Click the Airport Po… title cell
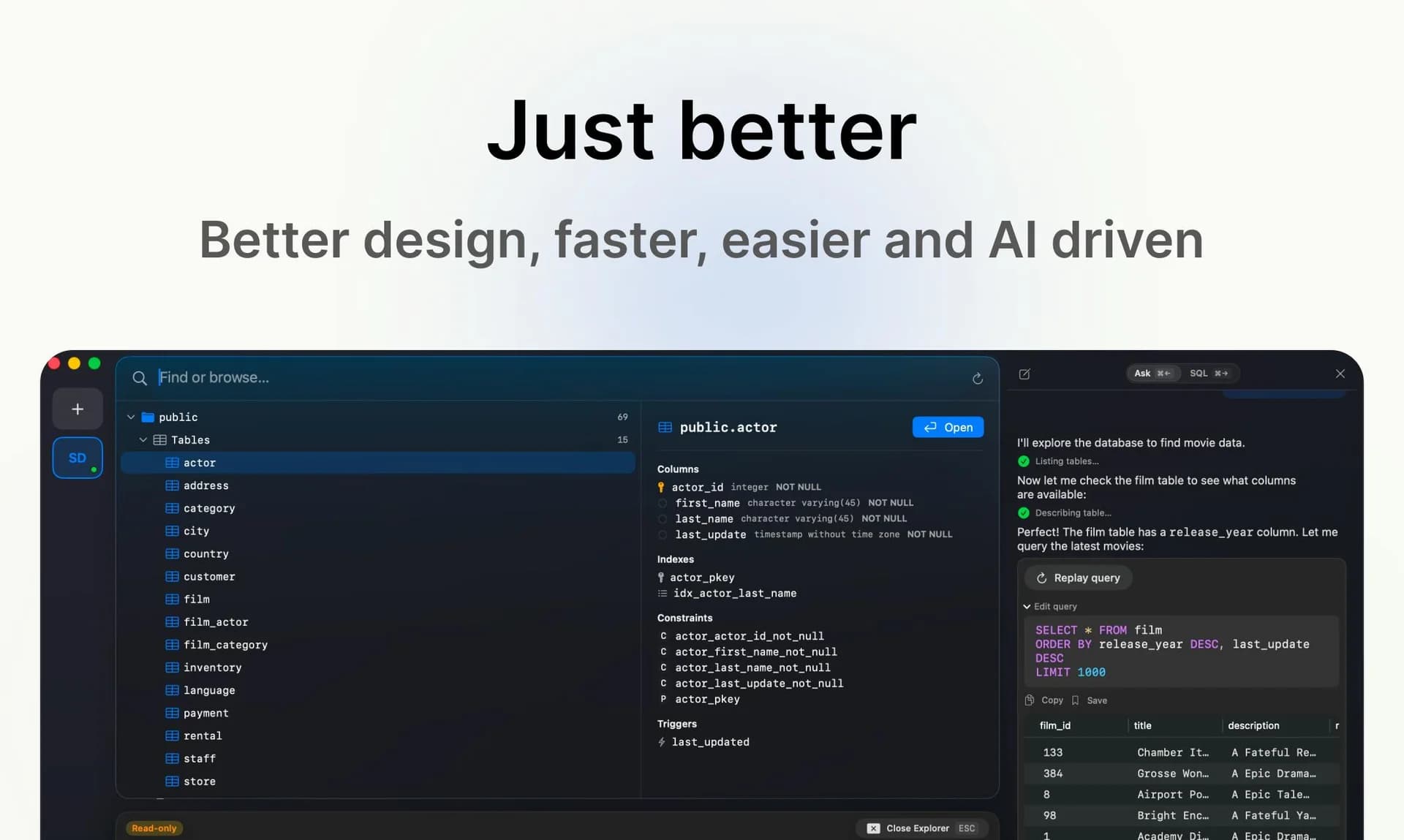 (1173, 795)
